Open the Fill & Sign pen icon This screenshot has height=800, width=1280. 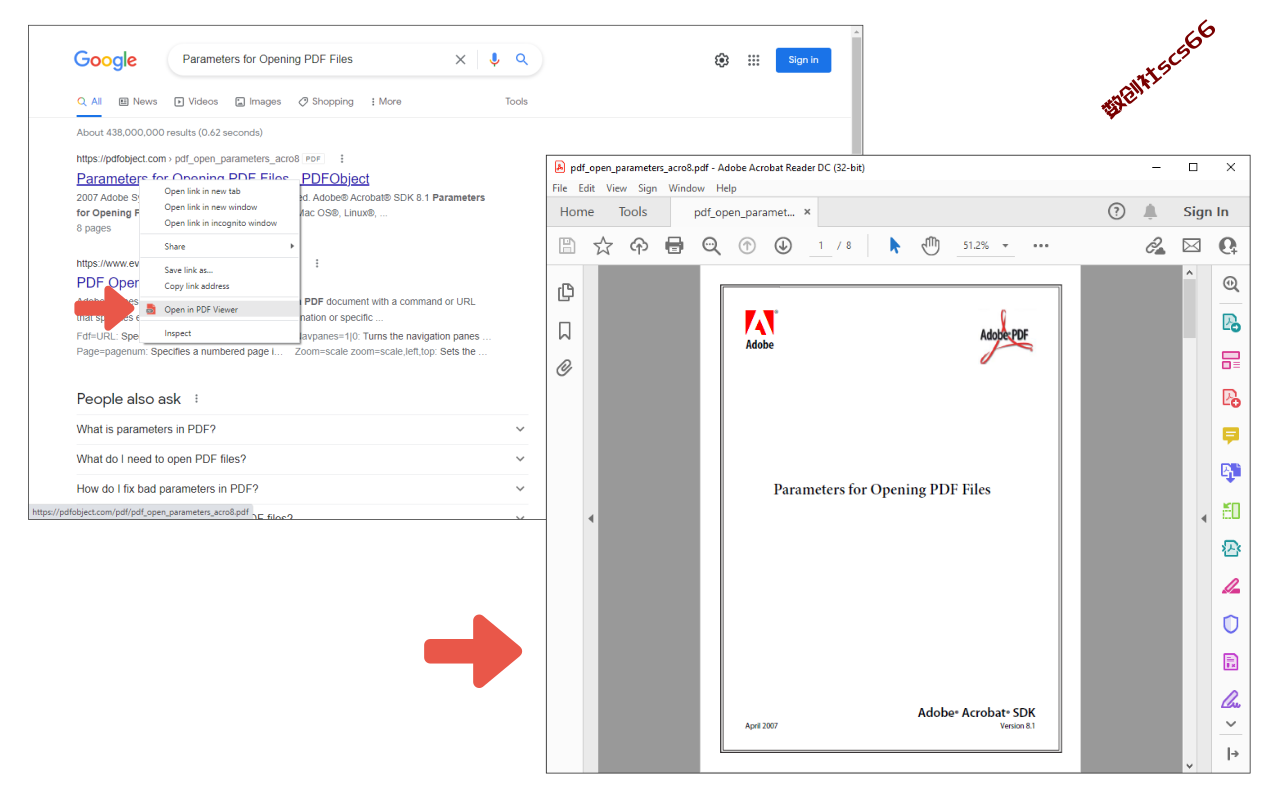click(1231, 699)
